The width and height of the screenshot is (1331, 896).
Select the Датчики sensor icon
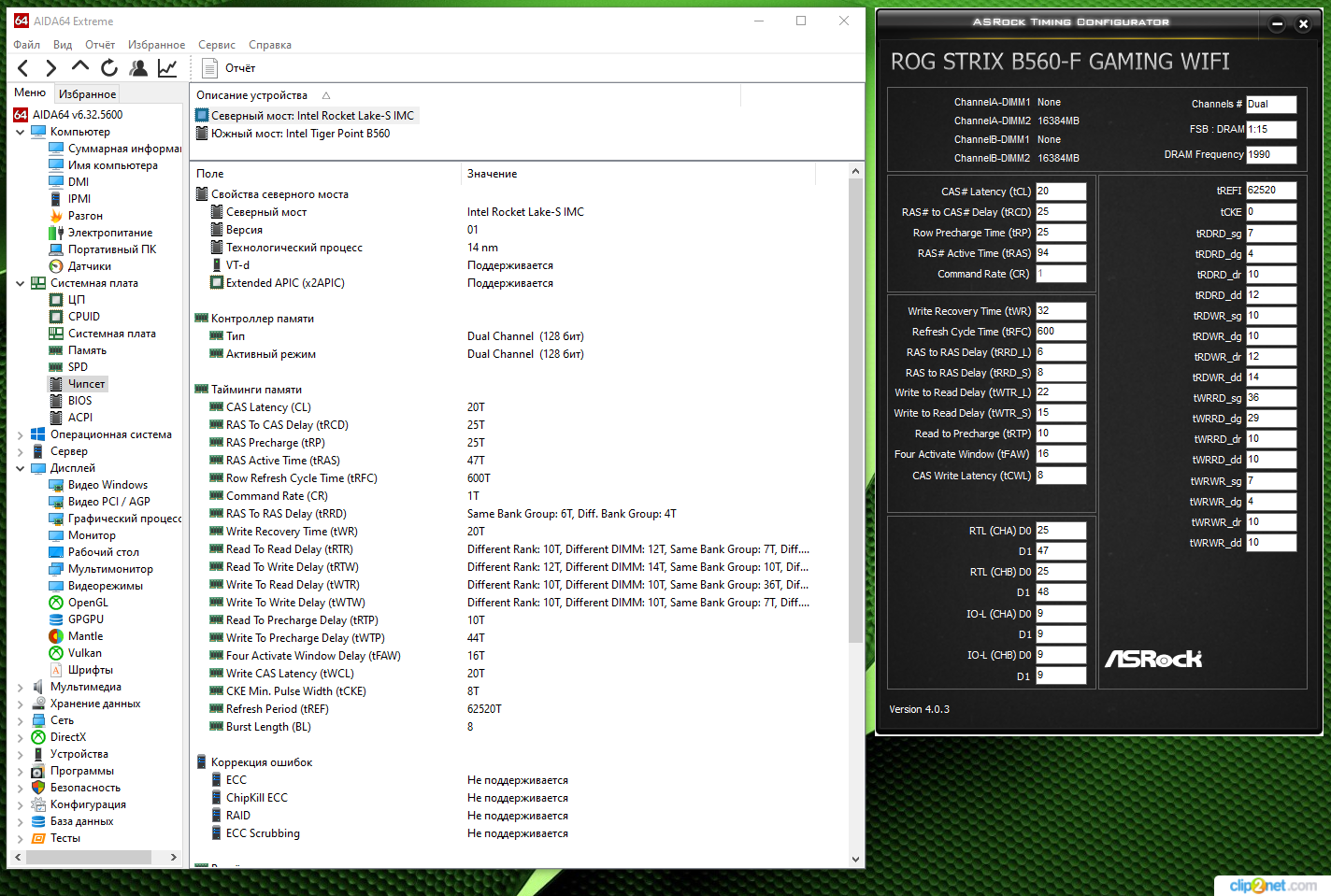[56, 266]
